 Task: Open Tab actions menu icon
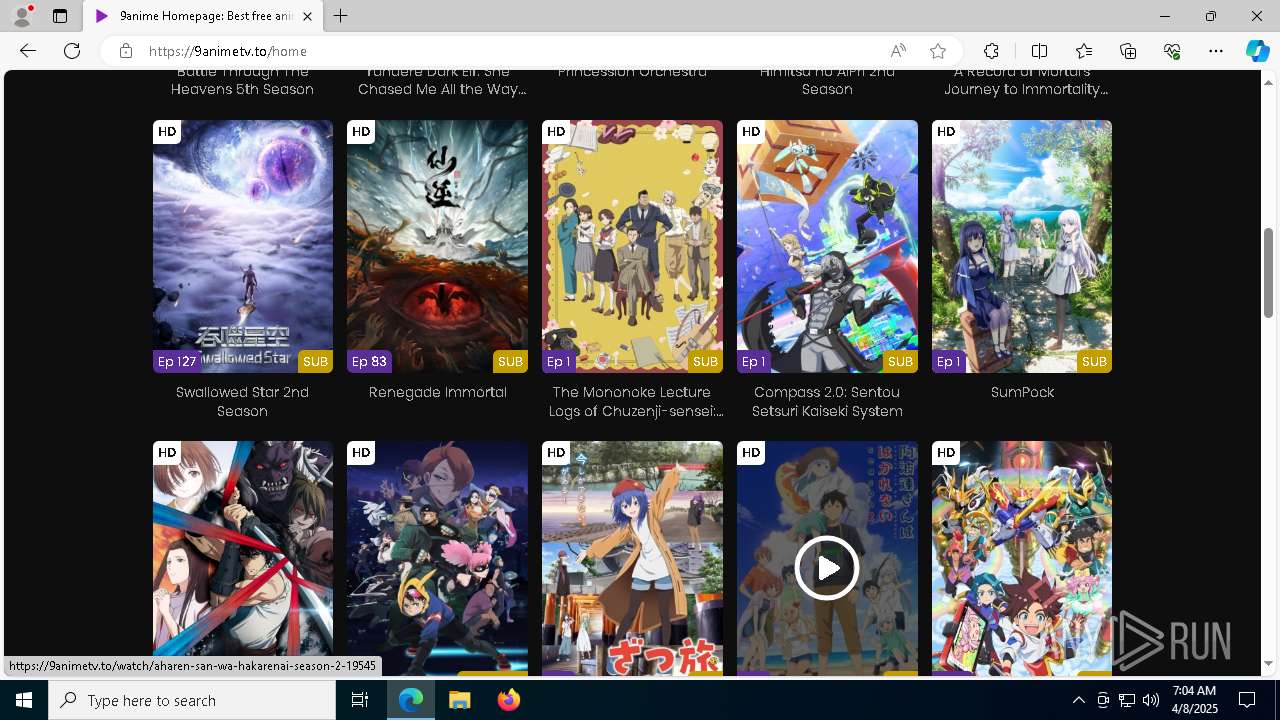point(60,16)
